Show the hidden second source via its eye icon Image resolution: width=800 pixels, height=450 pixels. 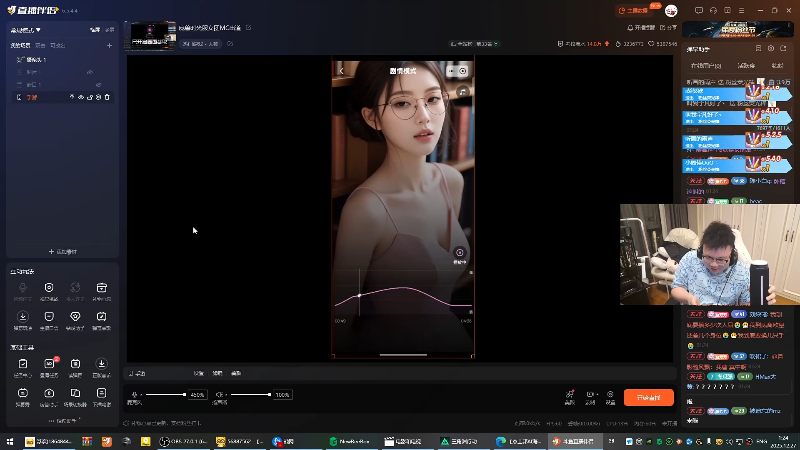[x=90, y=72]
